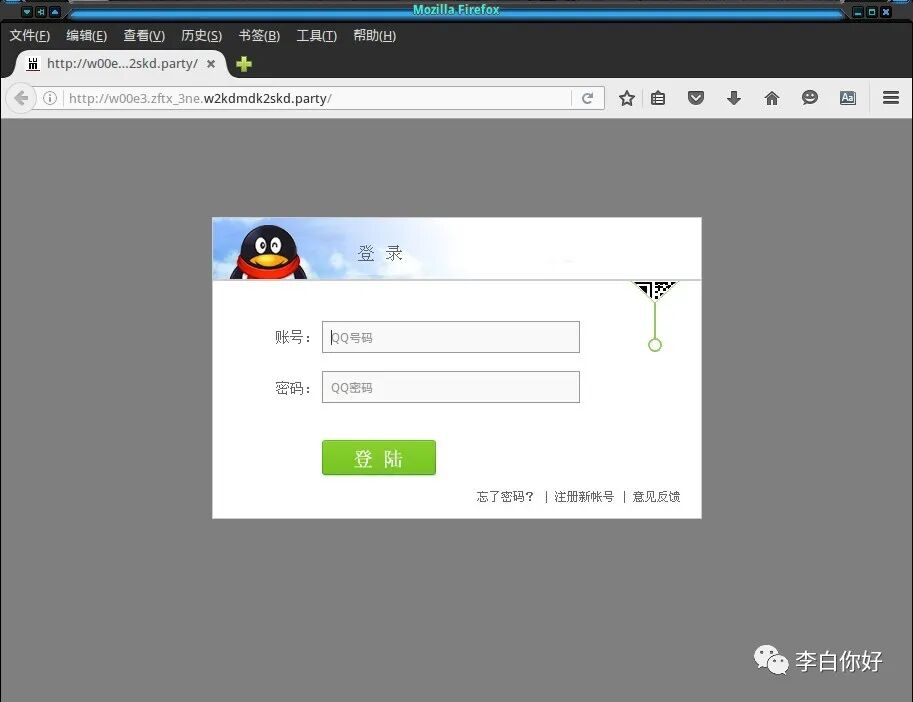Close the w00e...2skd.party tab
913x702 pixels.
(211, 63)
